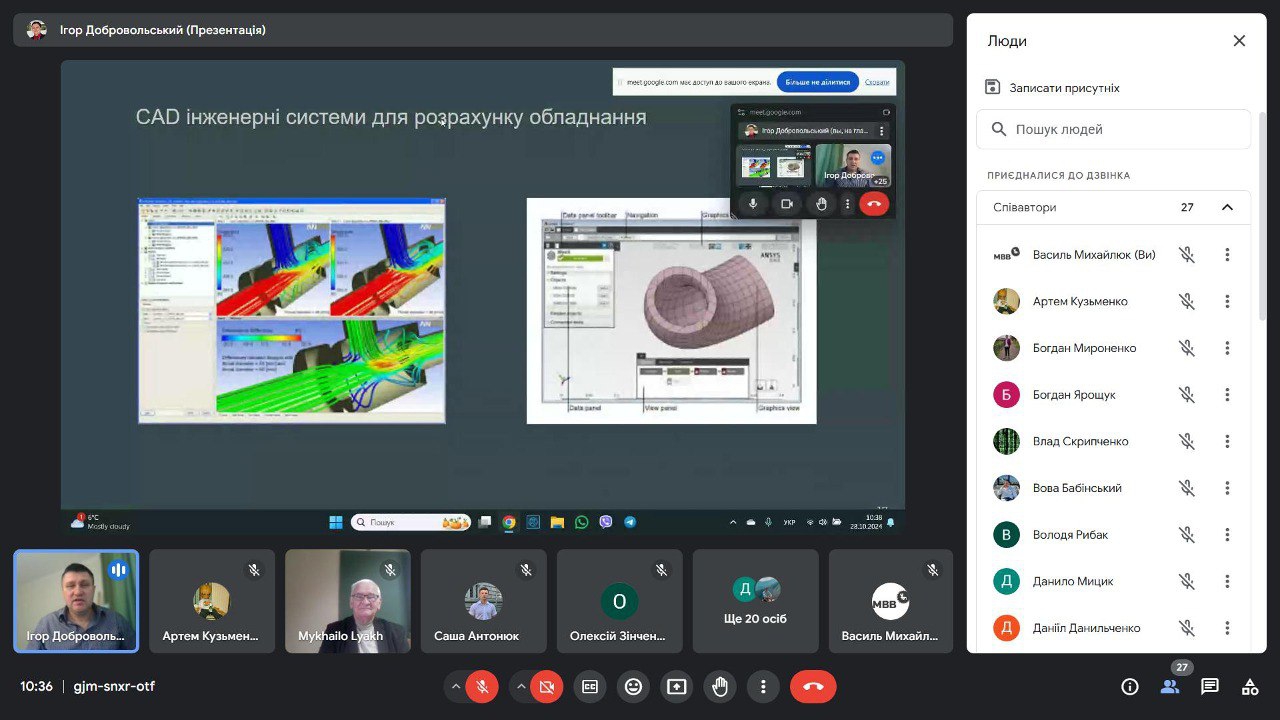Screen dimensions: 1280x720
Task: Open options menu for Артем Кузьменко
Action: point(1227,302)
